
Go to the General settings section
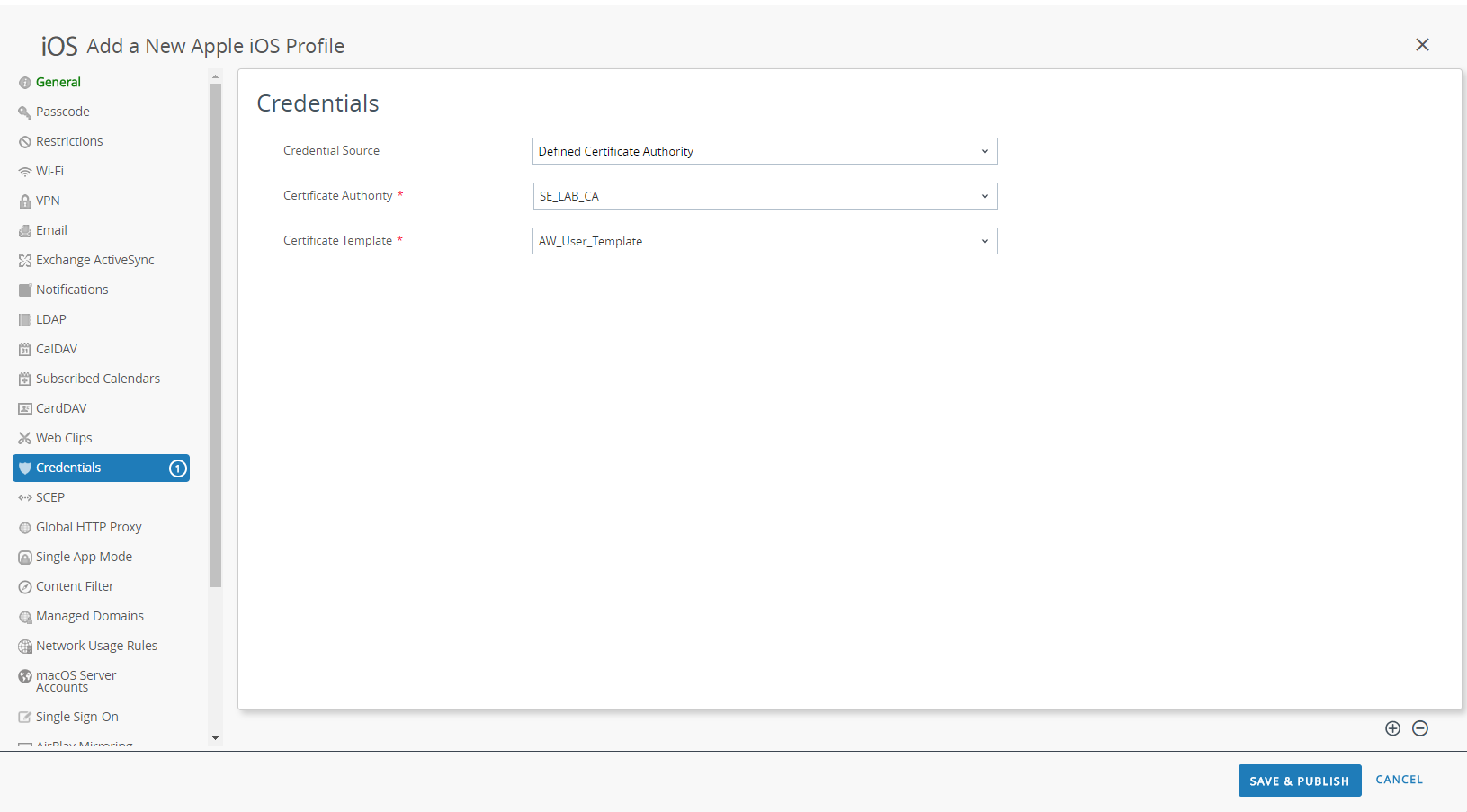click(58, 82)
